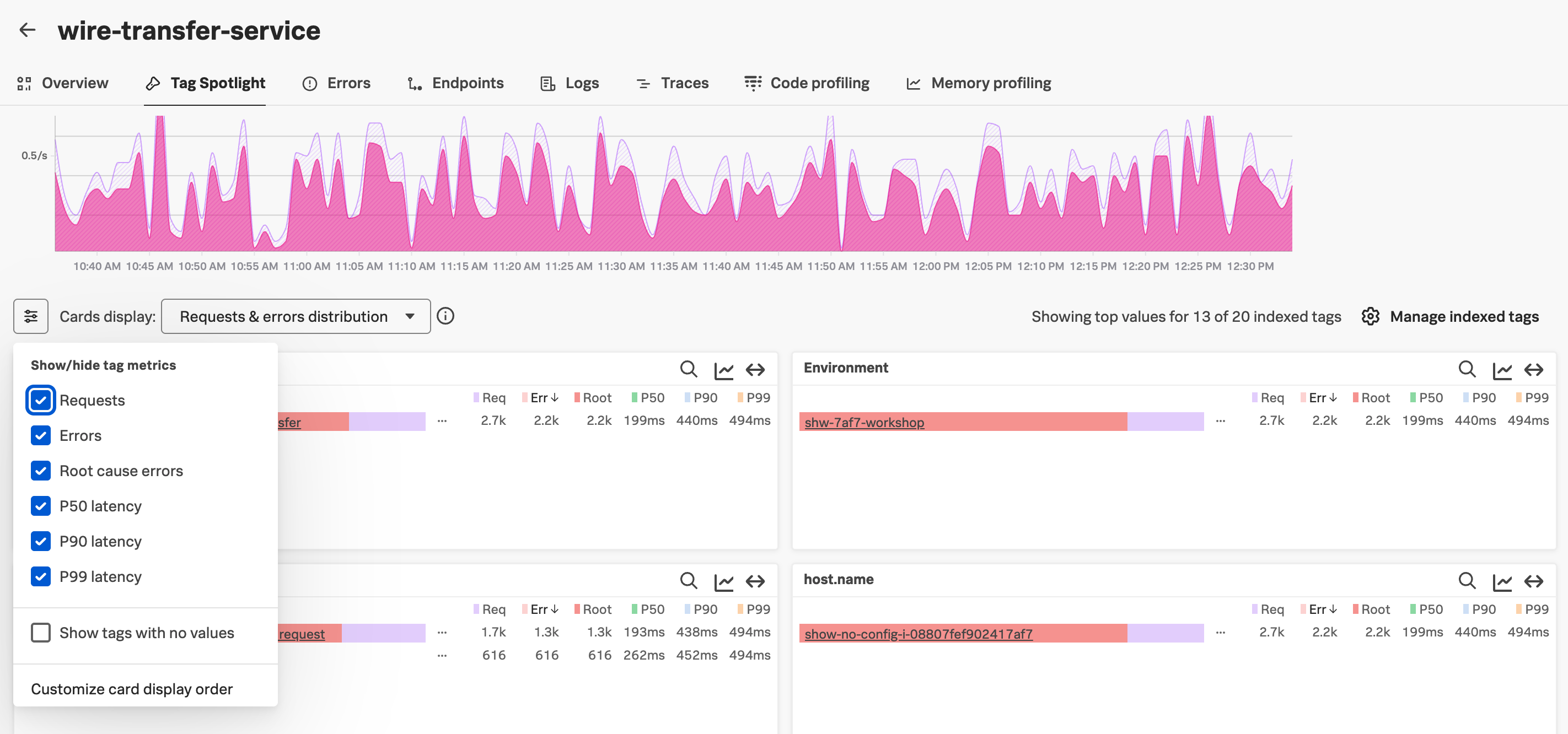Click the chart icon on Environment card
Image resolution: width=1568 pixels, height=734 pixels.
click(x=1502, y=369)
